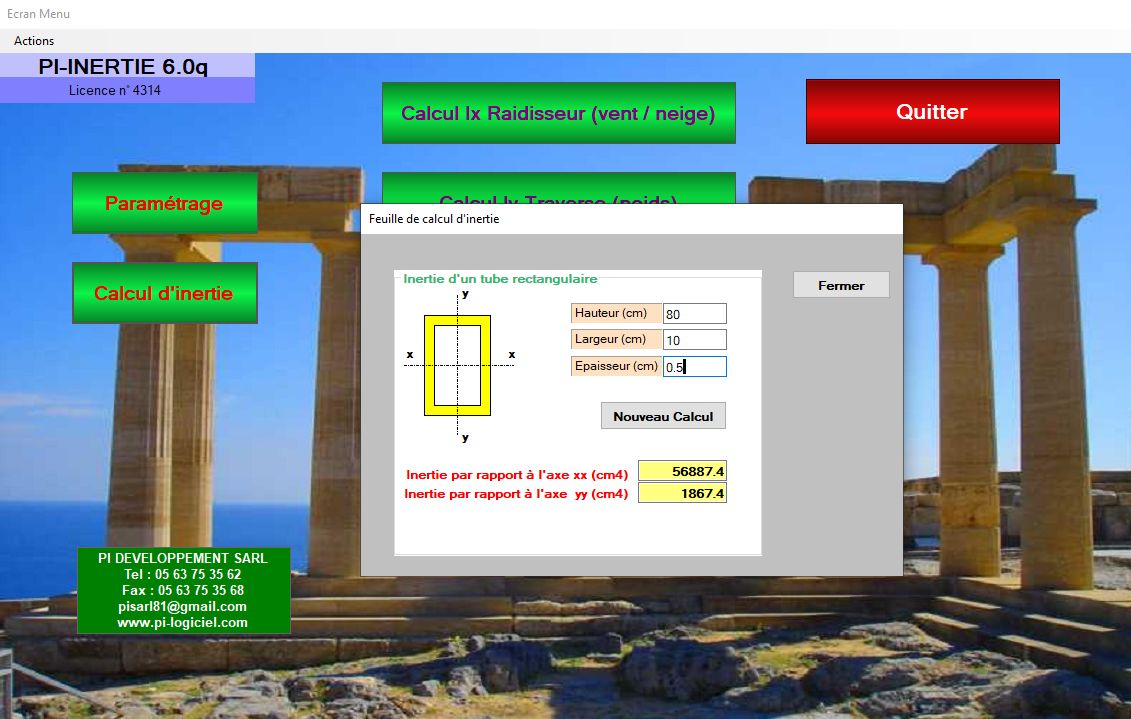Click the xx axis inertia result field
Image resolution: width=1131 pixels, height=719 pixels.
[682, 471]
